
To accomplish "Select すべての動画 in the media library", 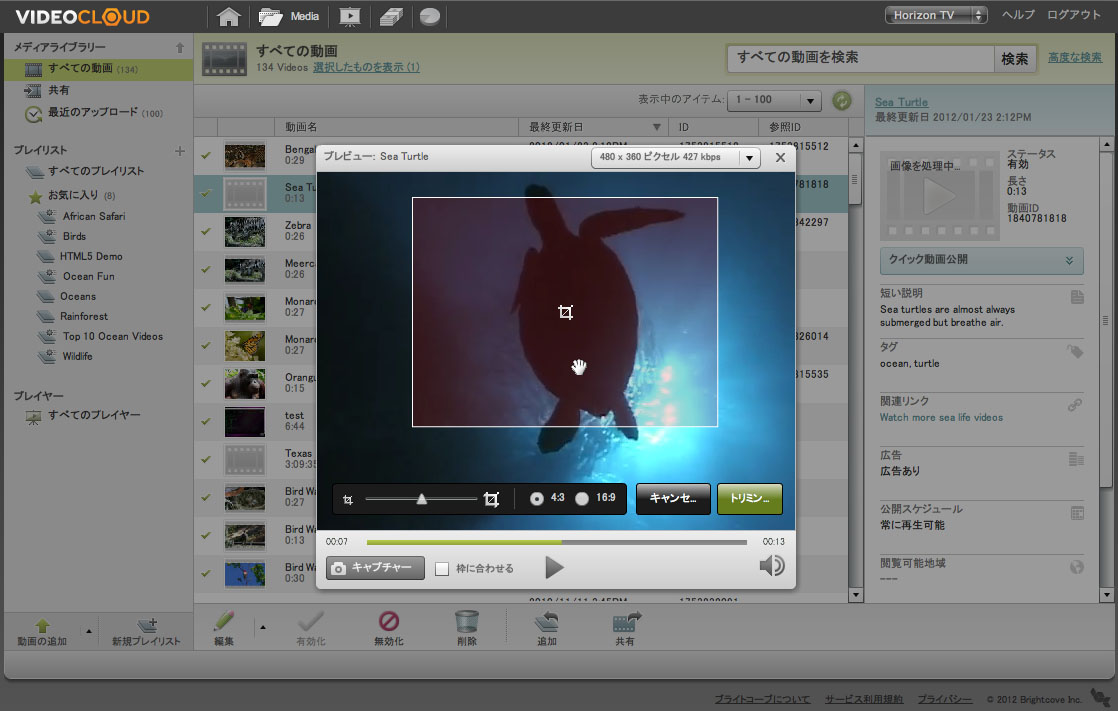I will coord(98,69).
